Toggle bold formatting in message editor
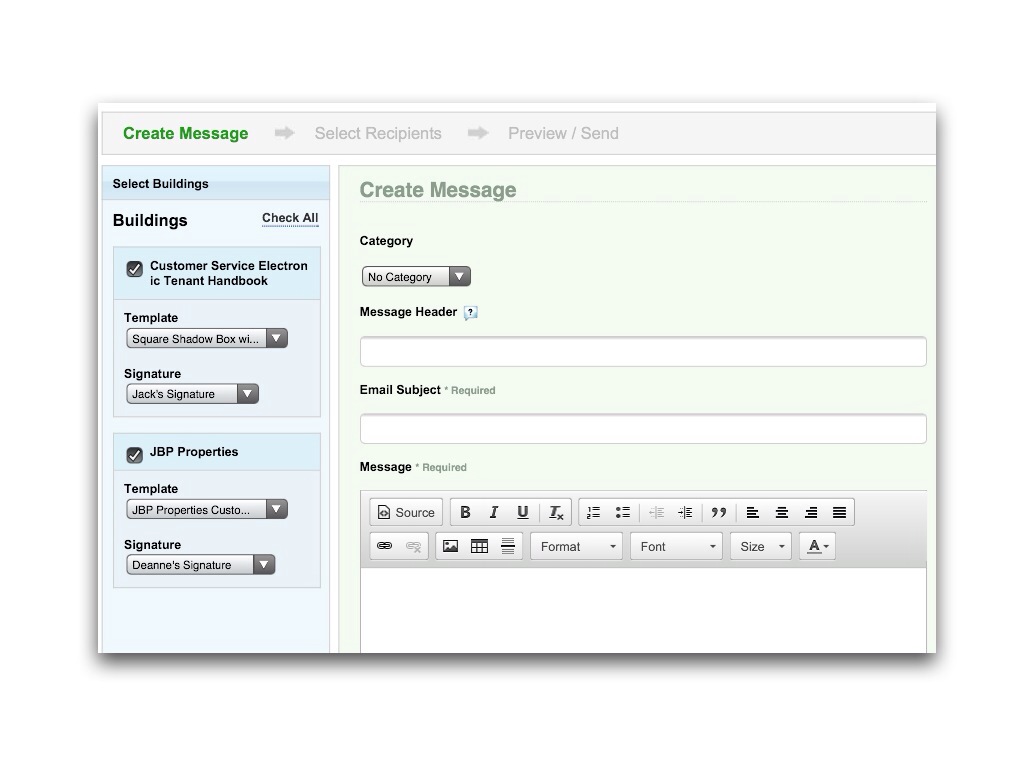Screen dimensions: 1024x768 click(465, 513)
